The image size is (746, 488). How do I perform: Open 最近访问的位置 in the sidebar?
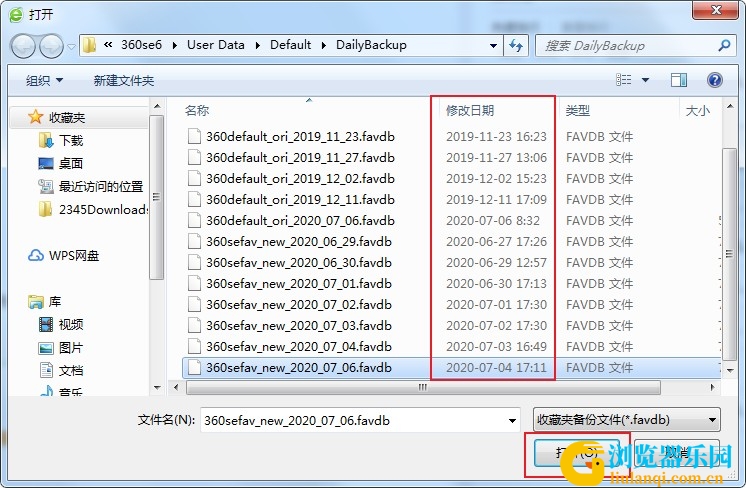pyautogui.click(x=100, y=186)
